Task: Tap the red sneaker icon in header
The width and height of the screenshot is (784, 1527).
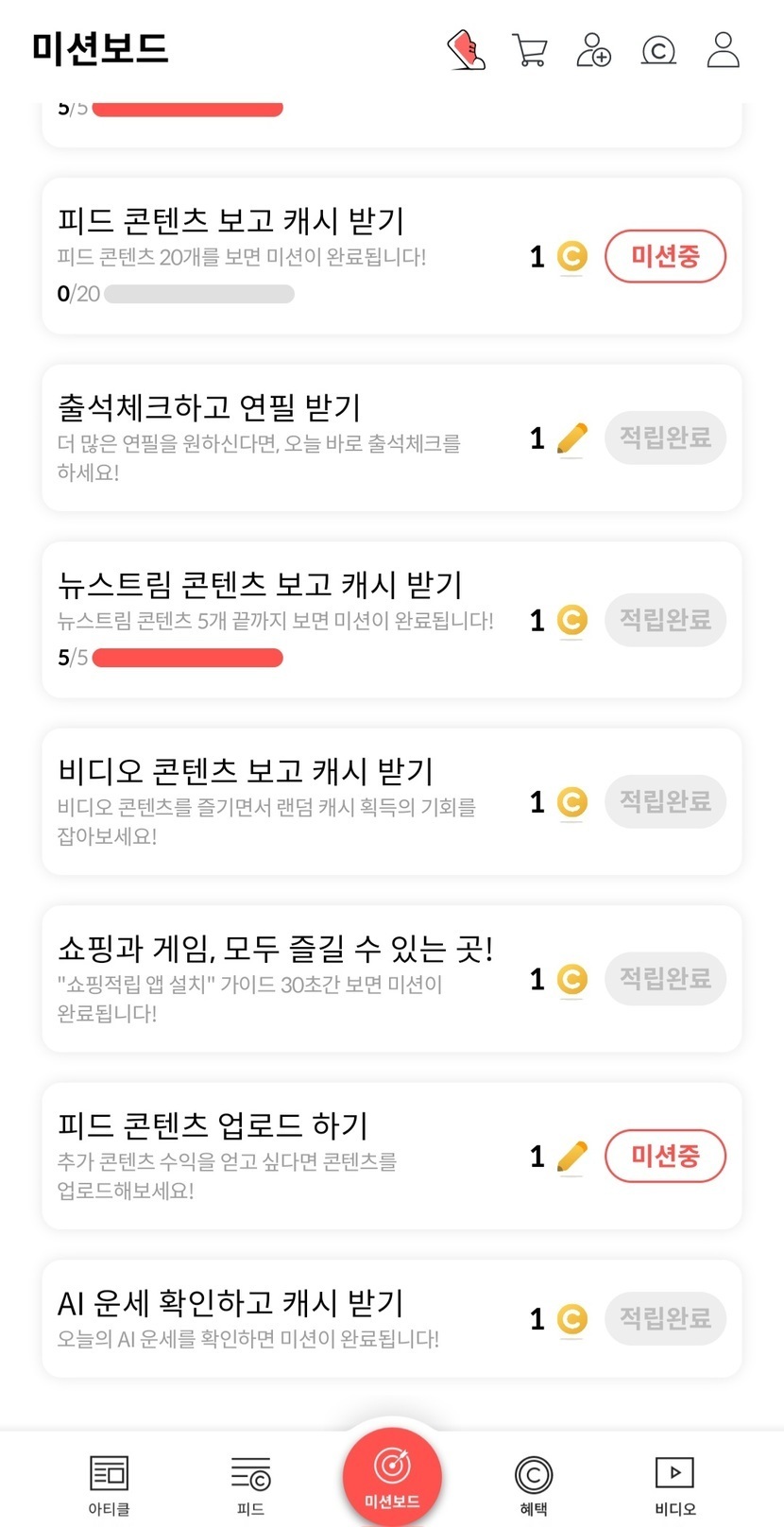Action: pos(467,50)
